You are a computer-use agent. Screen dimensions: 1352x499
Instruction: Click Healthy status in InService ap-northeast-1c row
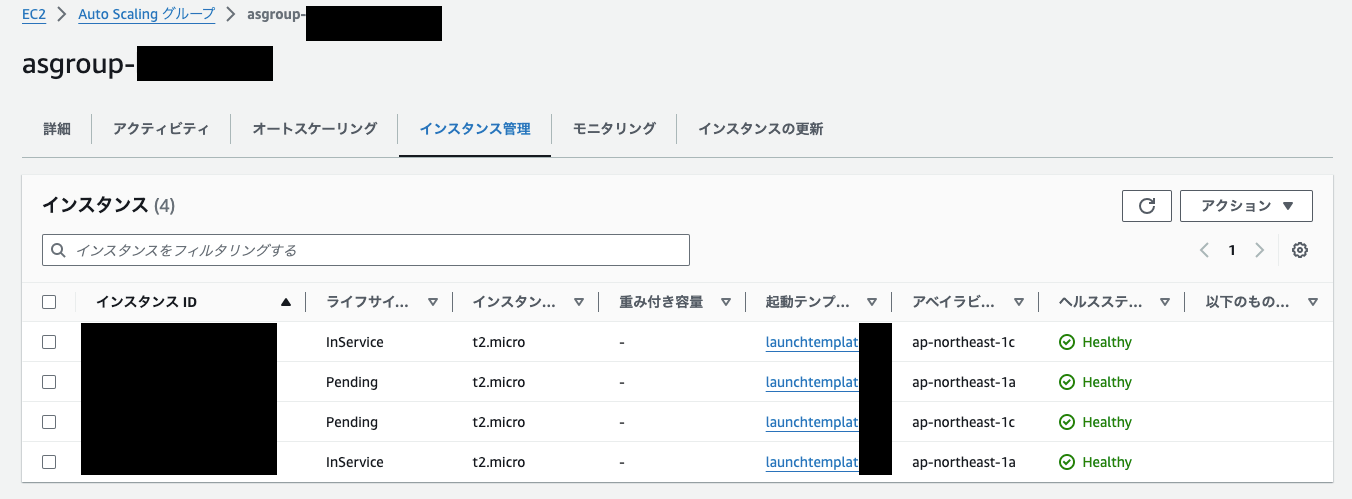tap(1096, 342)
